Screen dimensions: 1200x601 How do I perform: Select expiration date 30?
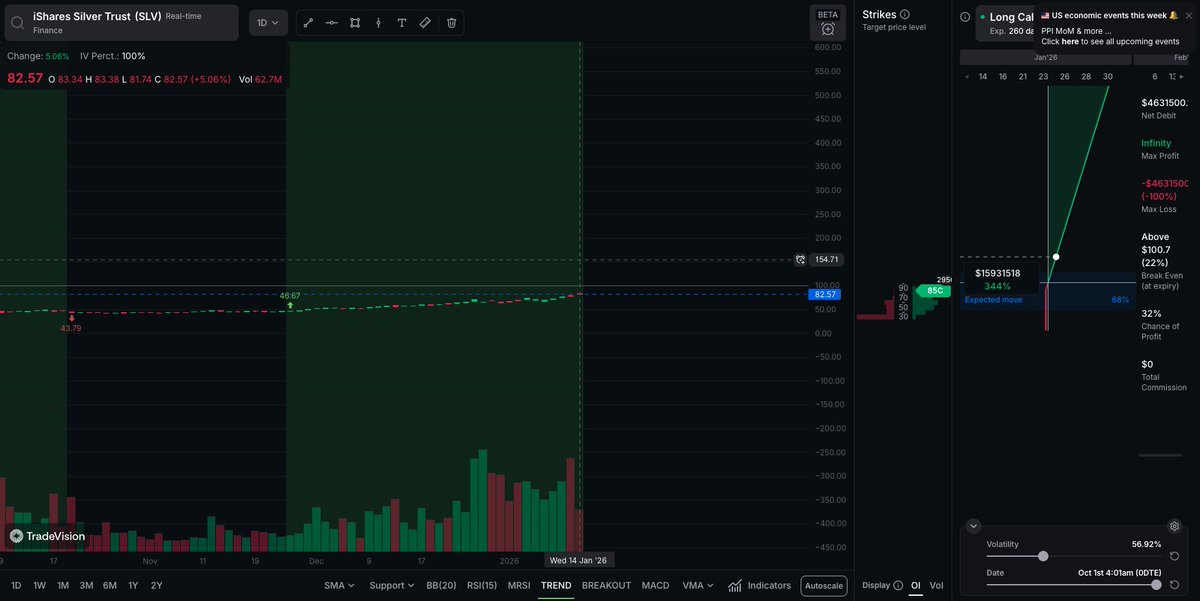[1107, 77]
